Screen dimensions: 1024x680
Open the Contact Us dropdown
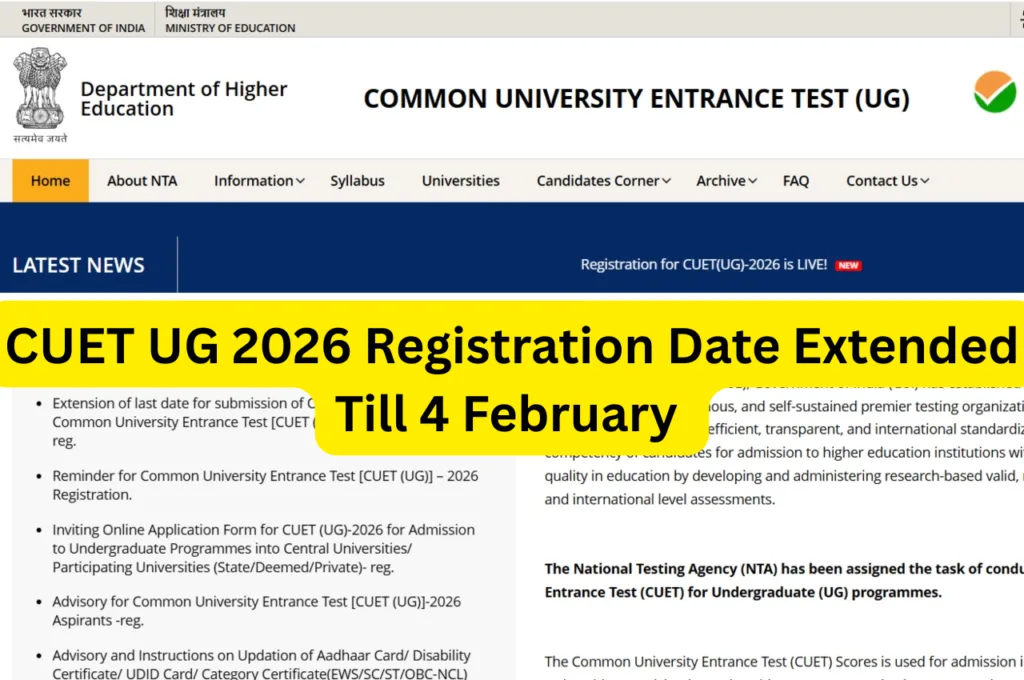[x=886, y=180]
